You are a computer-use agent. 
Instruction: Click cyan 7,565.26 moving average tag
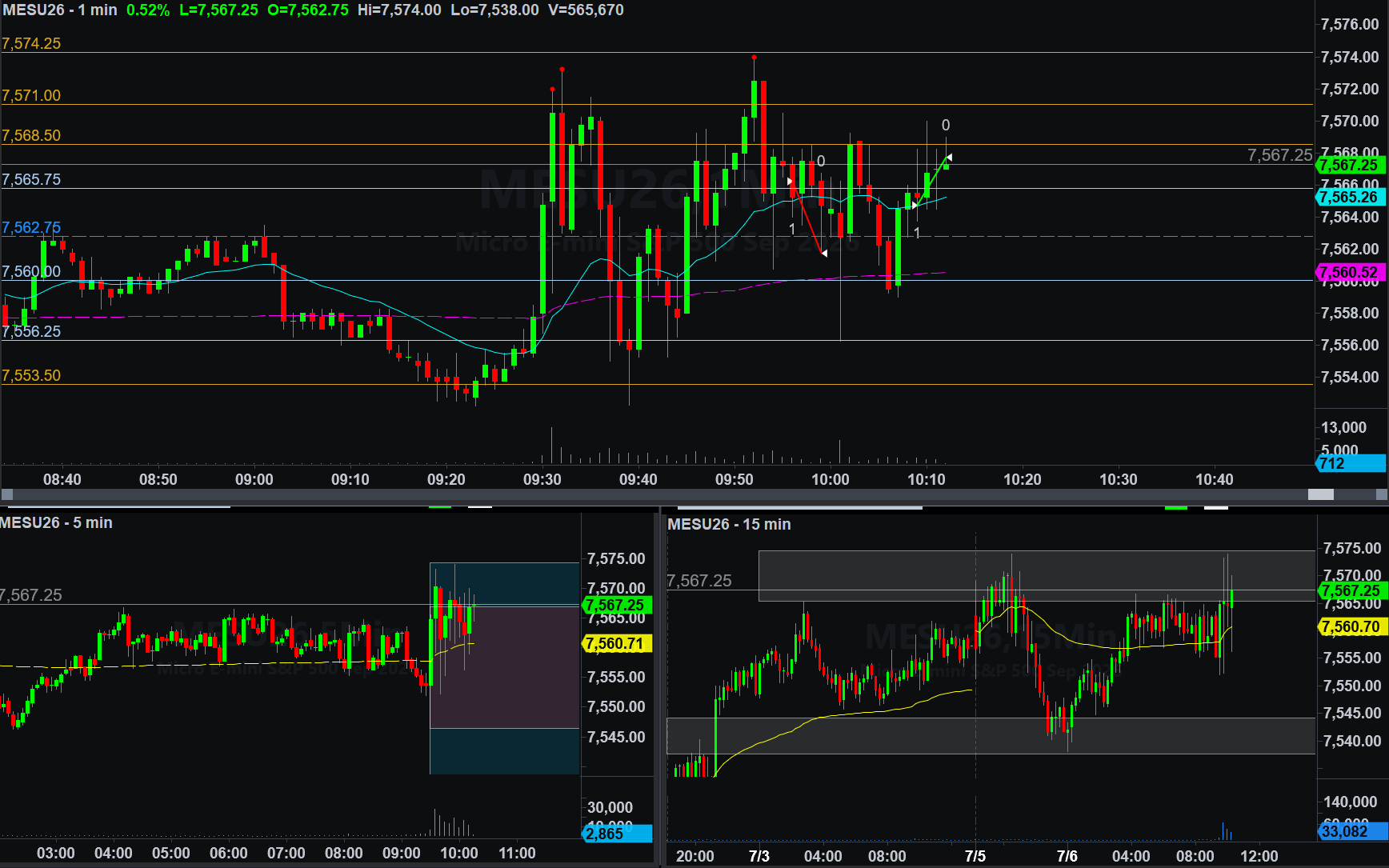point(1351,198)
